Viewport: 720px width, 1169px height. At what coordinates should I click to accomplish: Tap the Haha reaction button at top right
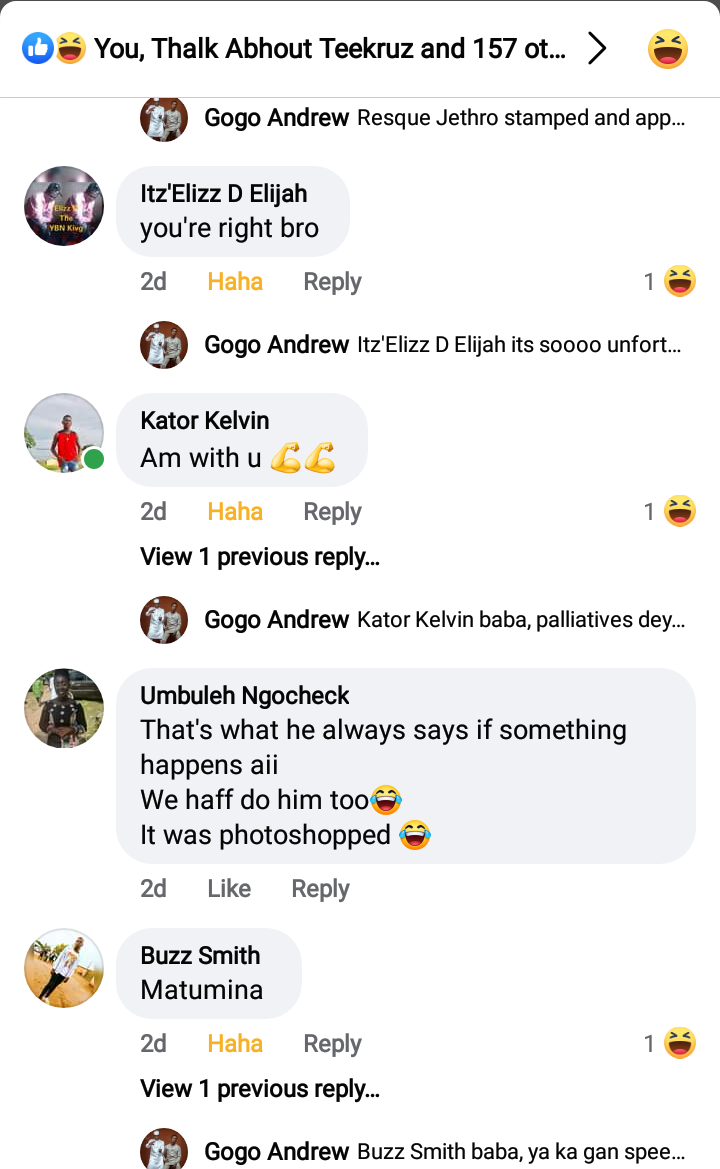tap(667, 48)
